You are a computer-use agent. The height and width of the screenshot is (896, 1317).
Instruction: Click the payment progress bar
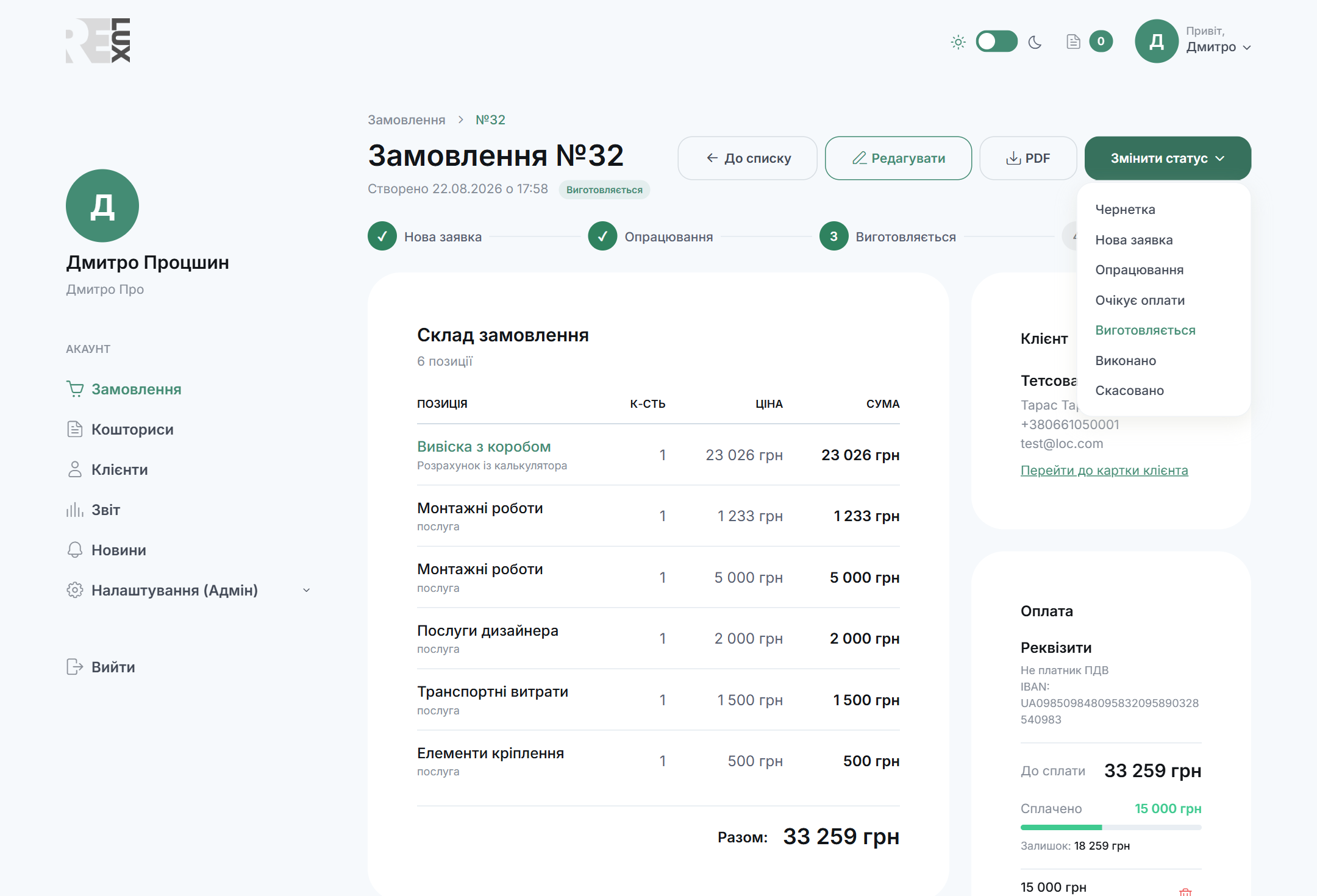tap(1111, 827)
